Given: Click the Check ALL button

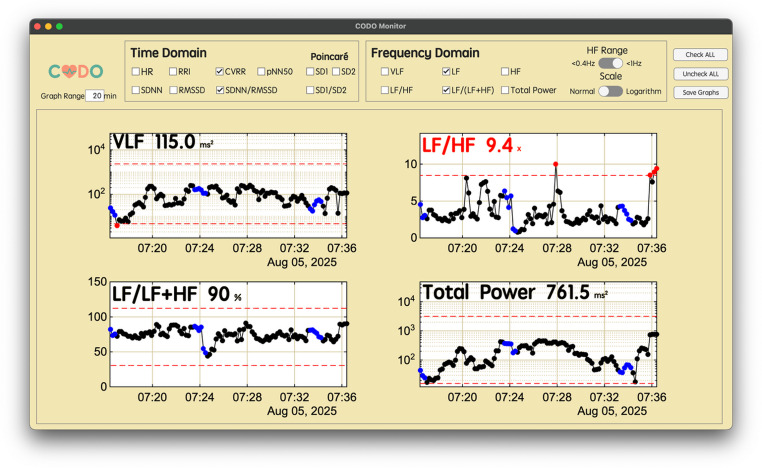Looking at the screenshot, I should [x=700, y=54].
